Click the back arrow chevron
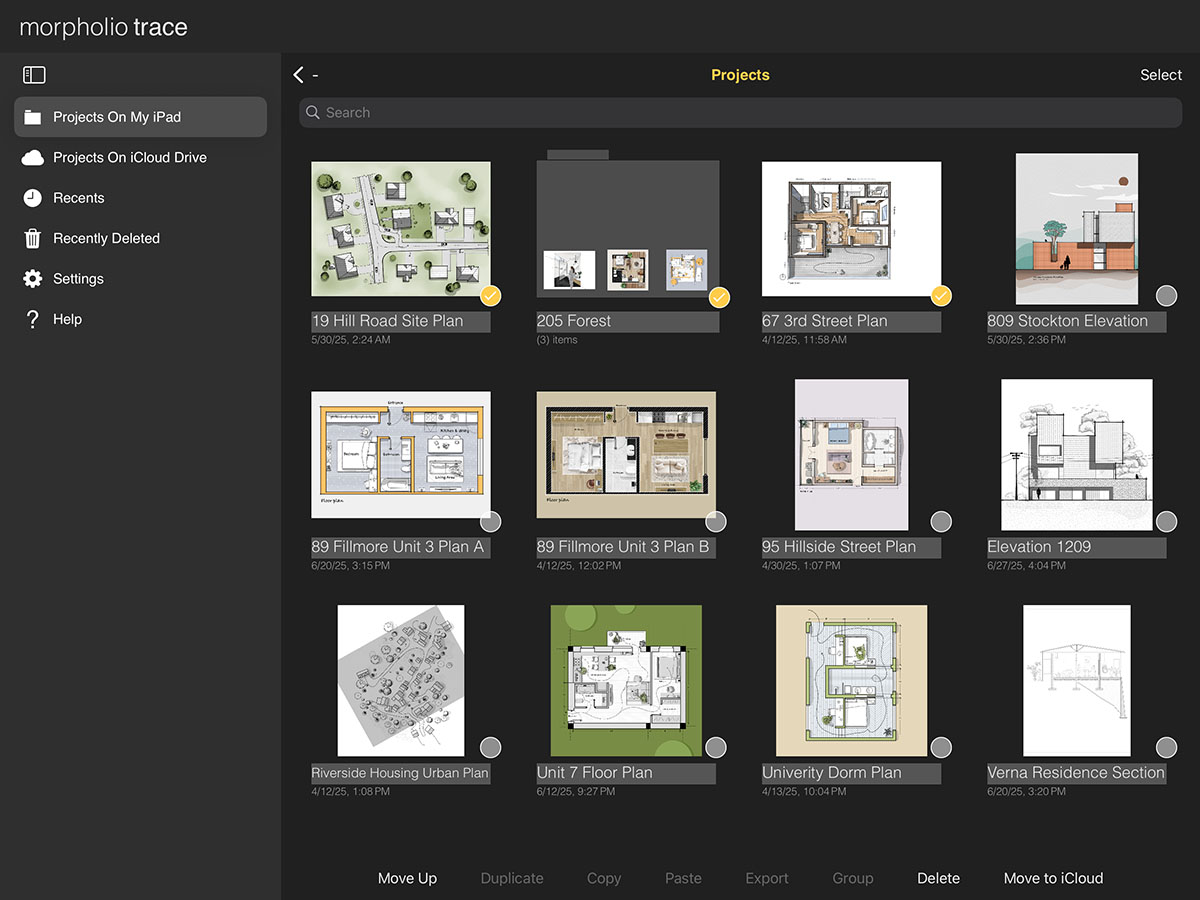This screenshot has width=1200, height=900. coord(298,75)
